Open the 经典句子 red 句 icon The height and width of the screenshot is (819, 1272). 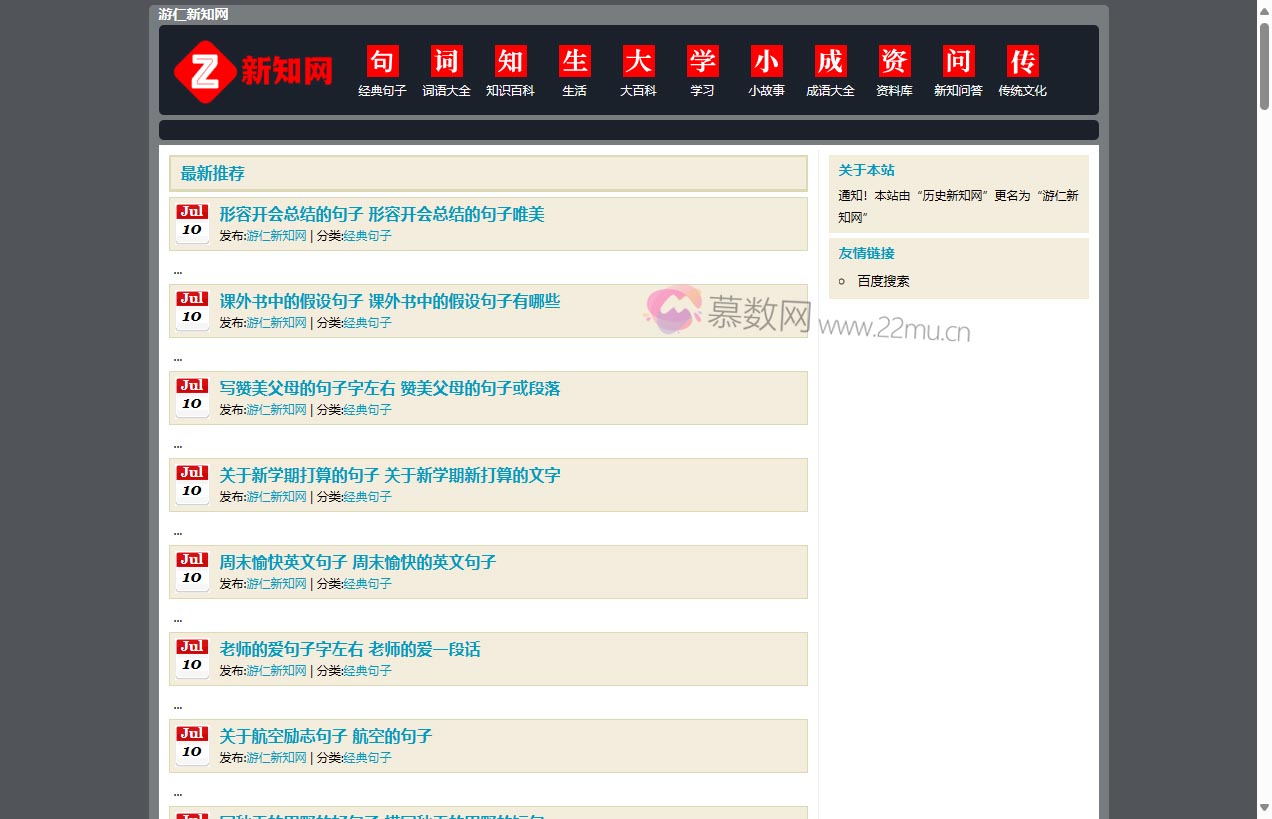383,61
